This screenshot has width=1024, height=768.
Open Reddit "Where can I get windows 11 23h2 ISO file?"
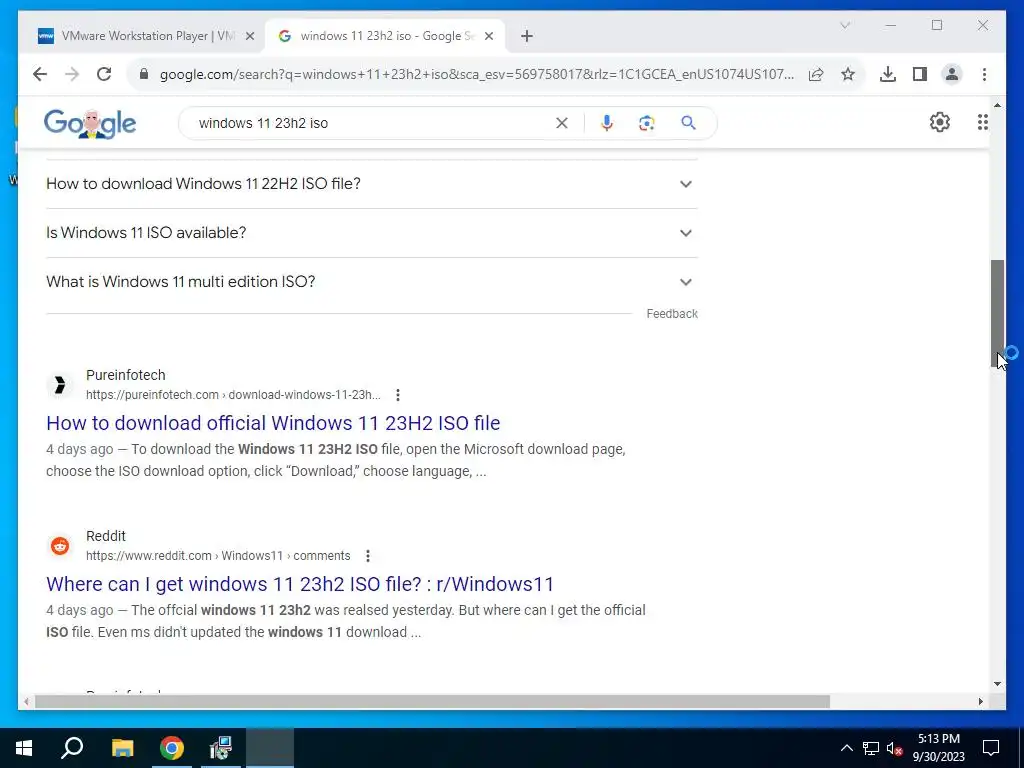pos(300,584)
